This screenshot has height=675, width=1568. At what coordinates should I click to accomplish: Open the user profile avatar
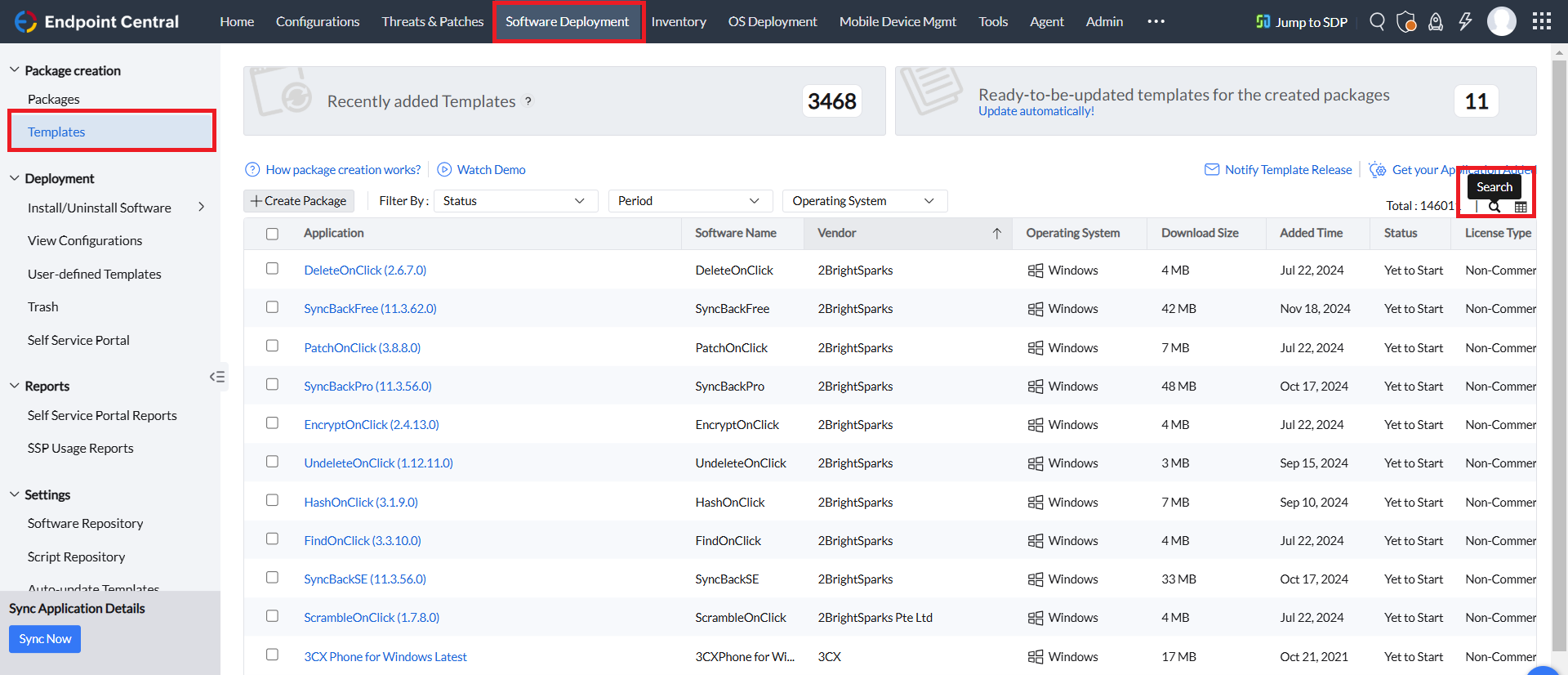coord(1502,21)
